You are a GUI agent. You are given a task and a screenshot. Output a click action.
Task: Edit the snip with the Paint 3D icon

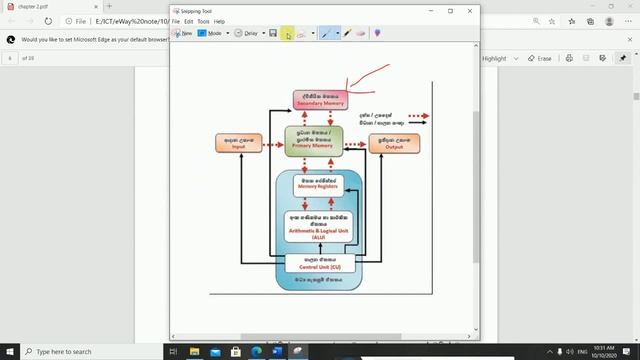378,33
